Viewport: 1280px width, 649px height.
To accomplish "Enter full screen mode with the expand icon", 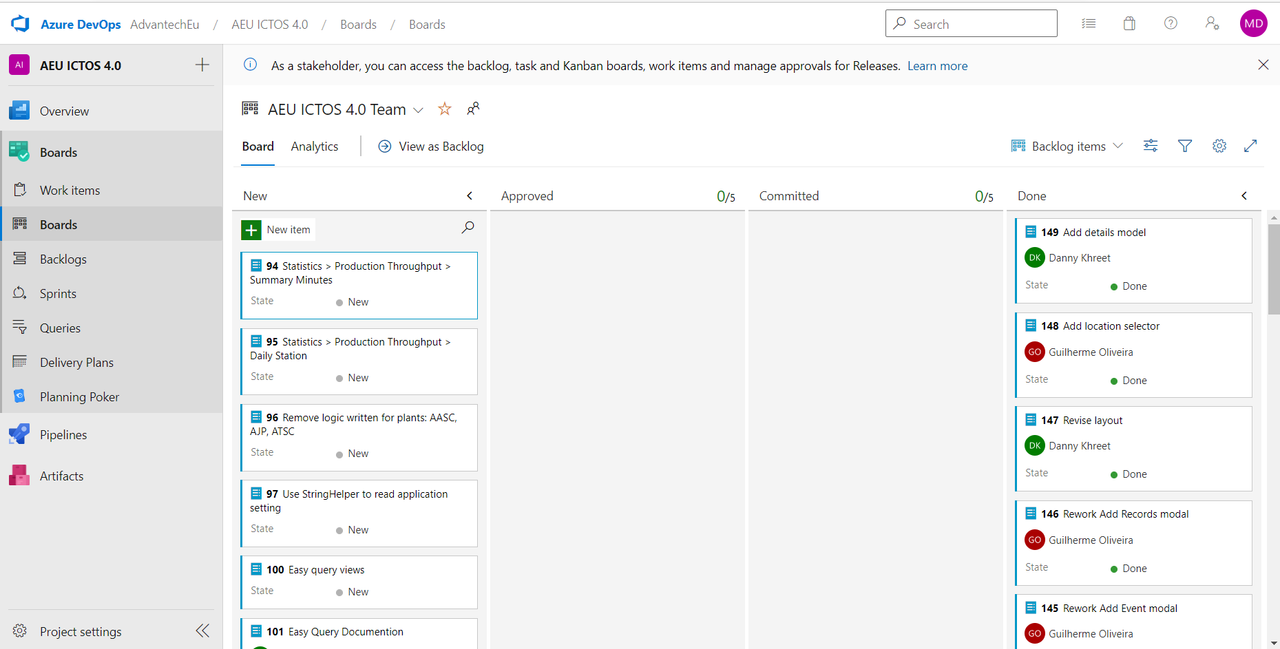I will click(x=1250, y=146).
